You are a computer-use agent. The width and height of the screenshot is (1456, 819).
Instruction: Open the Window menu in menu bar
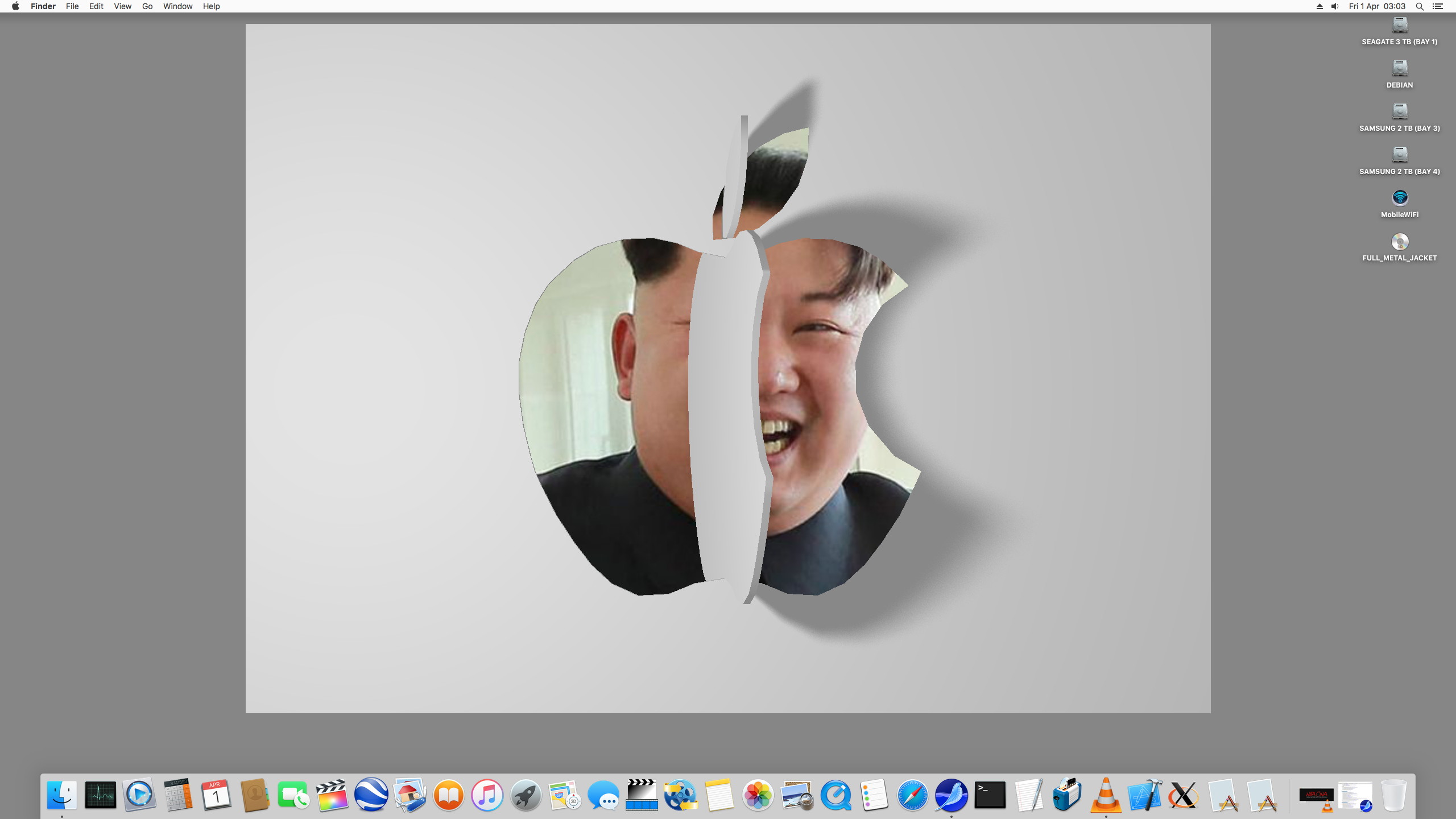point(177,6)
